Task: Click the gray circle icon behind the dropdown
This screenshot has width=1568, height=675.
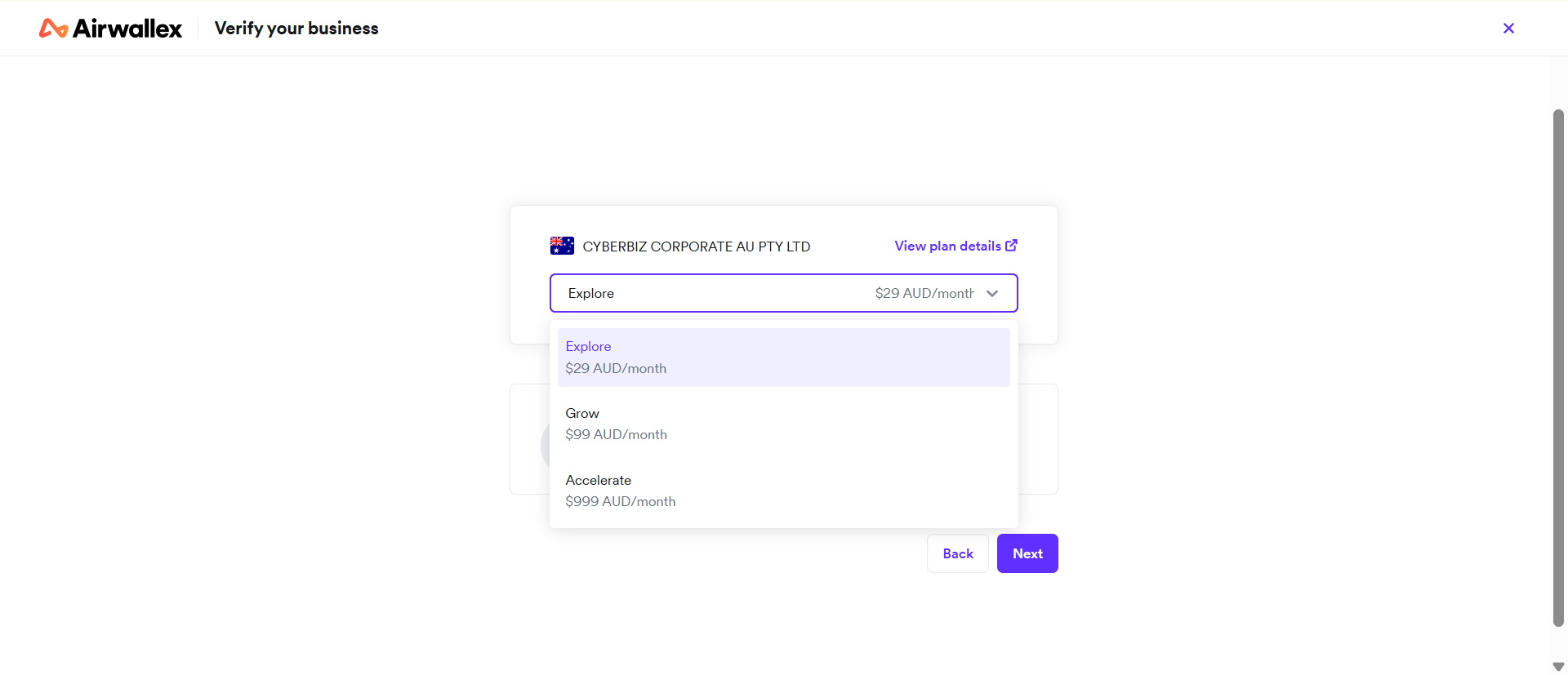Action: [x=545, y=445]
